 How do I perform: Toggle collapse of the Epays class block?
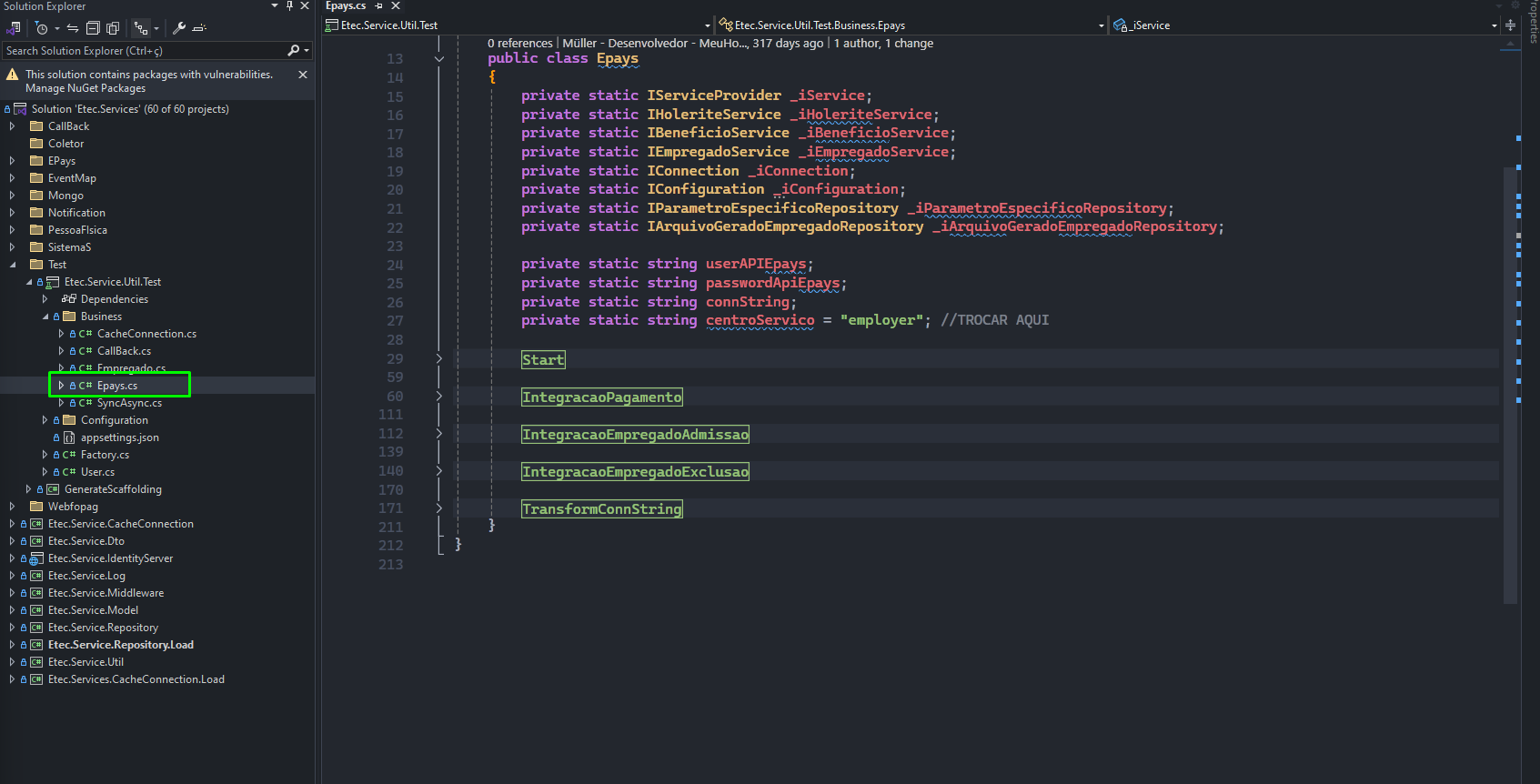439,59
